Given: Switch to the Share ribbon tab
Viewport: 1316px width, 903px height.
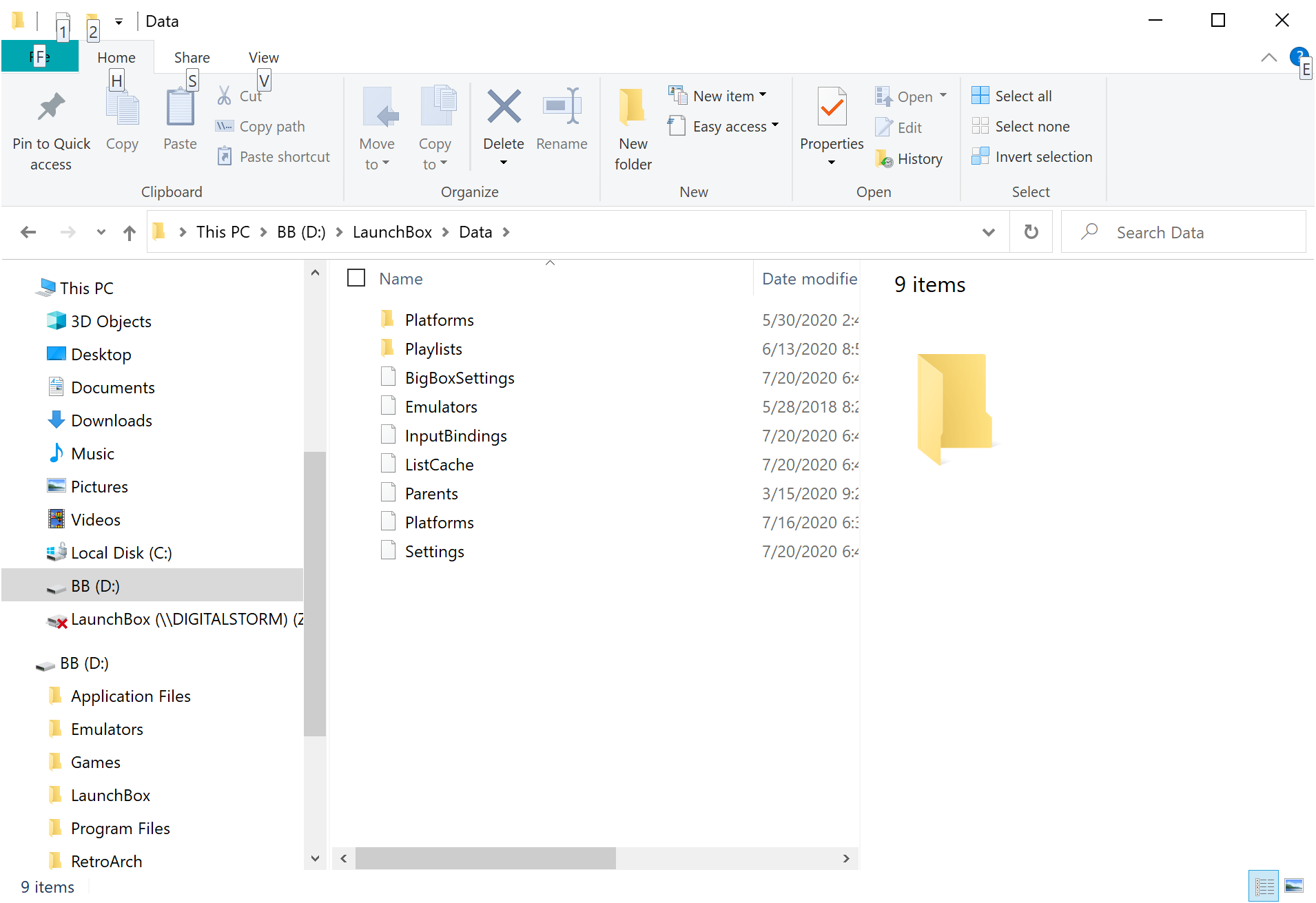Looking at the screenshot, I should pyautogui.click(x=192, y=58).
